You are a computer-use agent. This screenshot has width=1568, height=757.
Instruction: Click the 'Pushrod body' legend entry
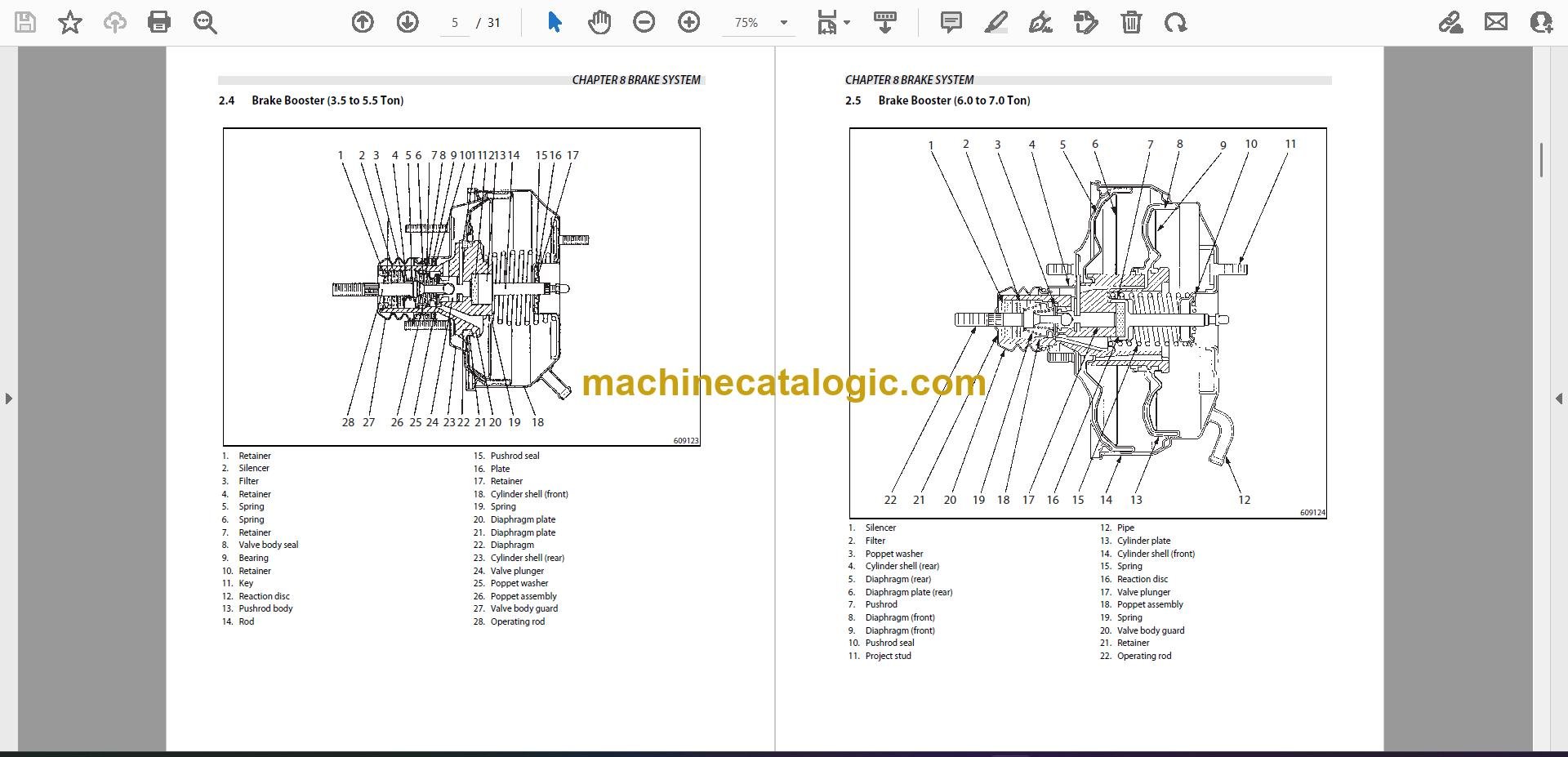coord(265,608)
